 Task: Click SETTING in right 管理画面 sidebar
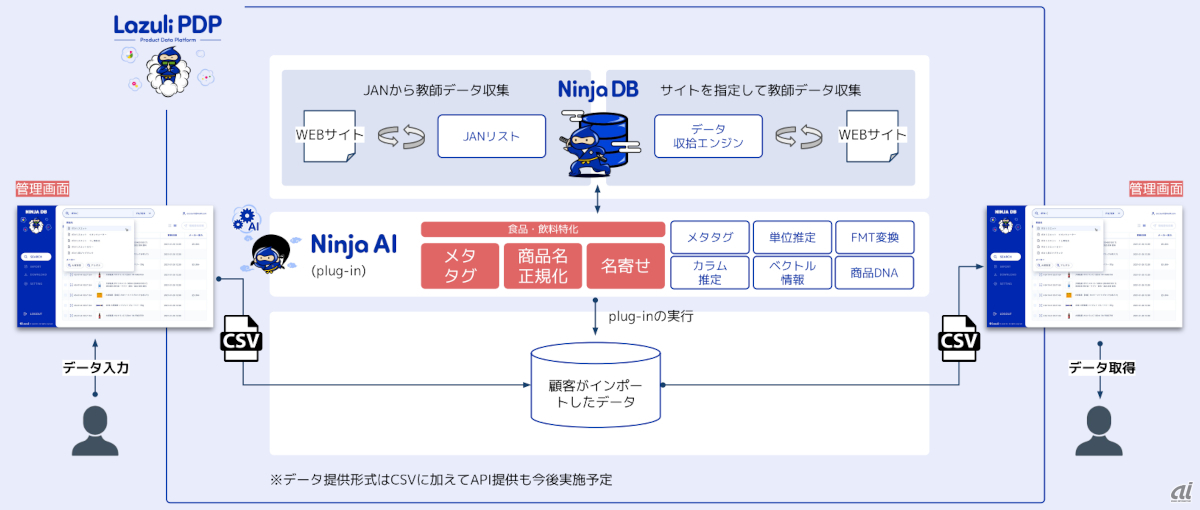[x=1003, y=284]
